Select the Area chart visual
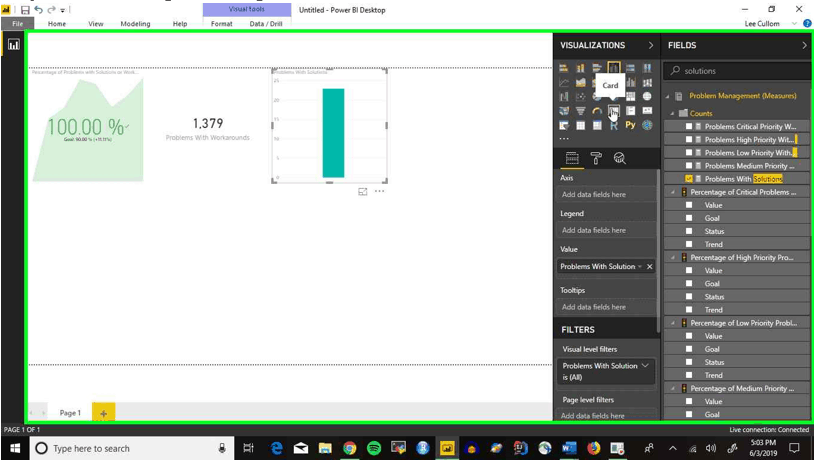815x461 pixels. point(581,82)
